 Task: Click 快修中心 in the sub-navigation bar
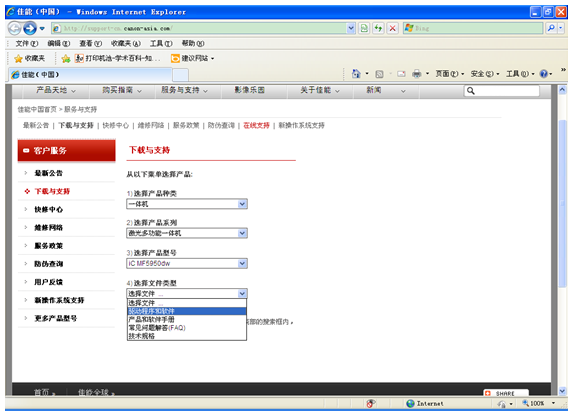pos(116,125)
